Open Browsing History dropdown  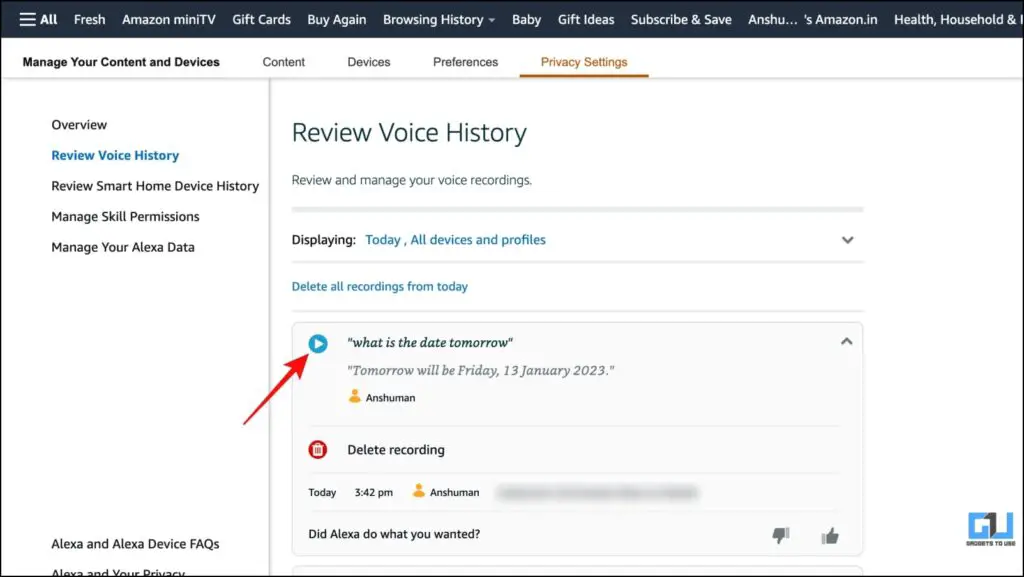[439, 20]
